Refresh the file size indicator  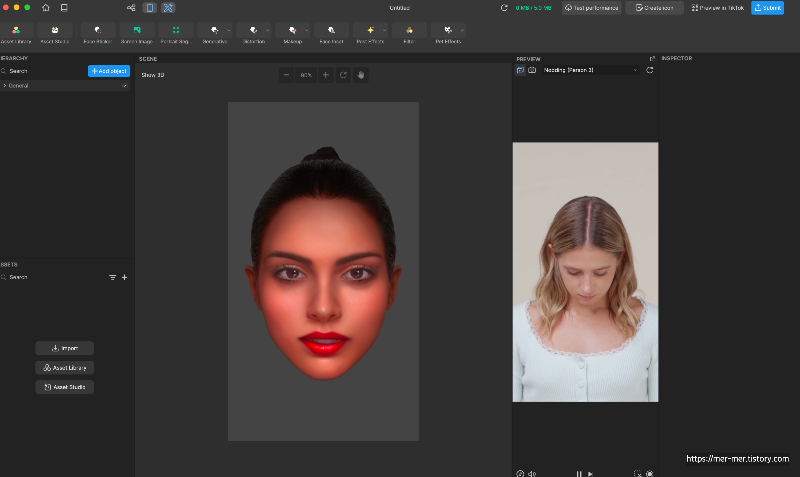click(x=504, y=8)
